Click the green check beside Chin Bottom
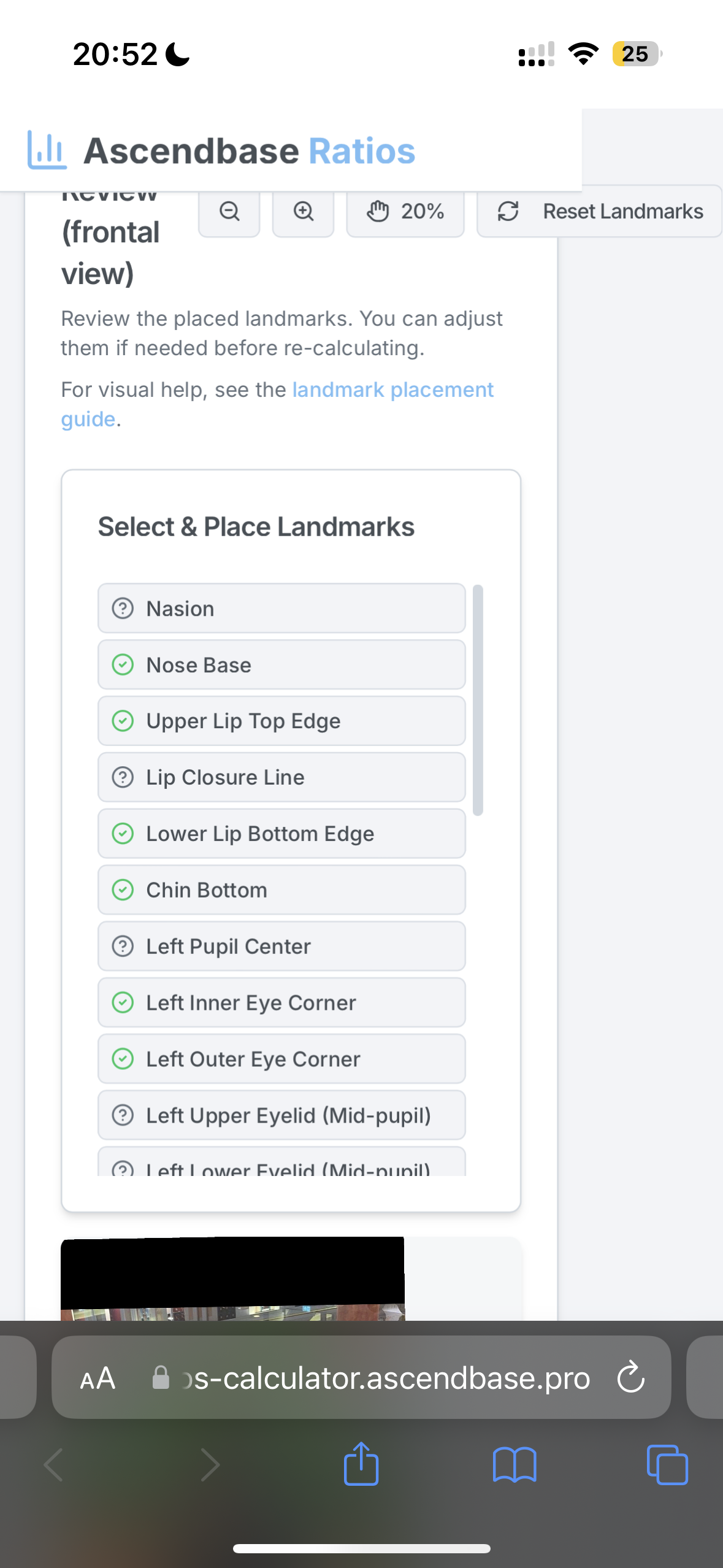The width and height of the screenshot is (723, 1568). [123, 890]
